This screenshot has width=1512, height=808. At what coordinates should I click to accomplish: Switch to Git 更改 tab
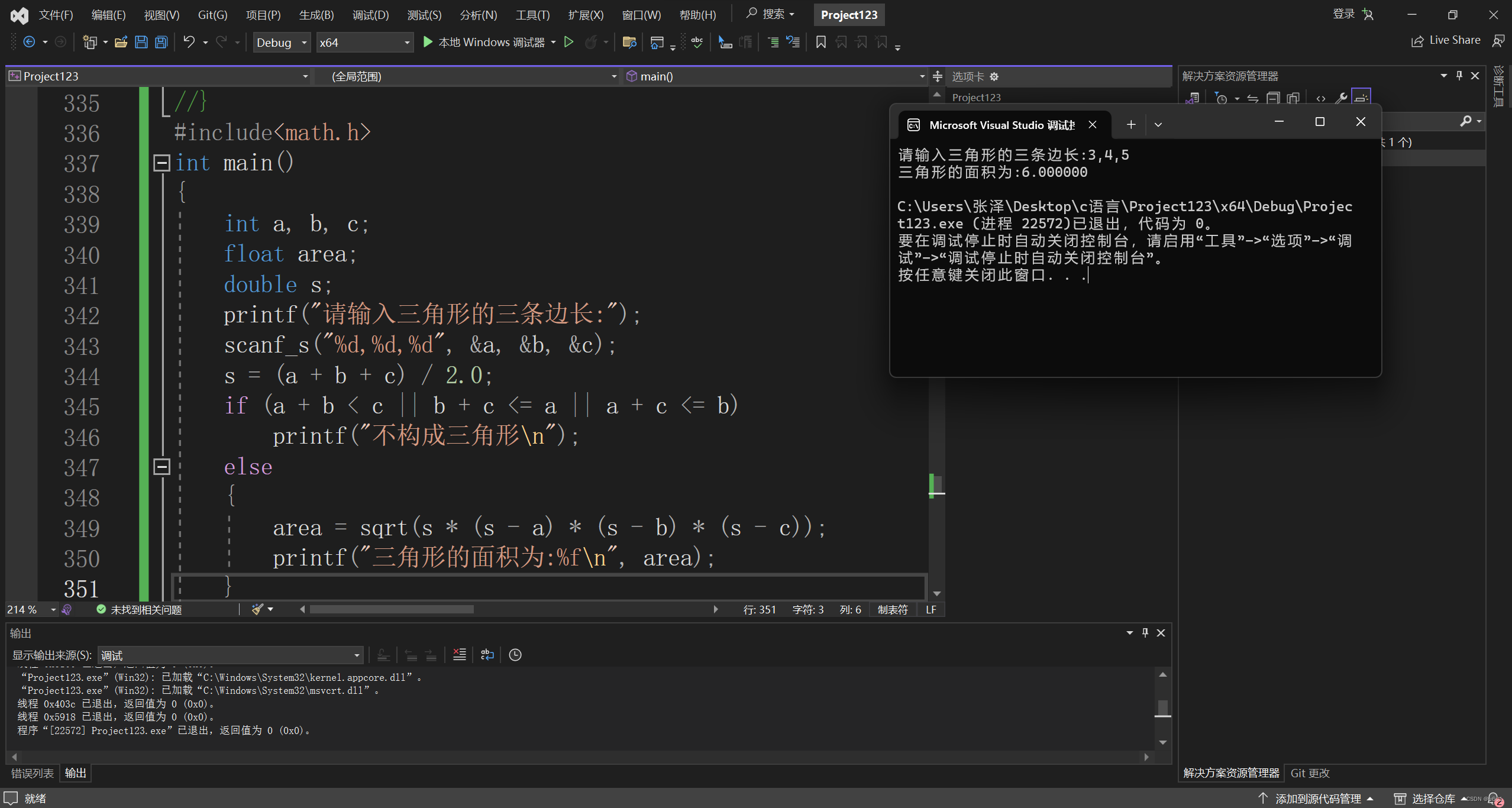click(1309, 773)
